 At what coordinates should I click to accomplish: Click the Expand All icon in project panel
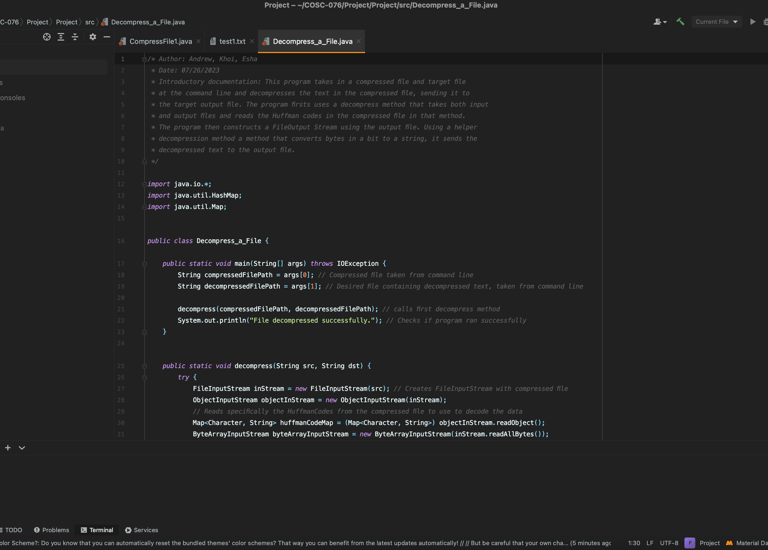click(61, 37)
